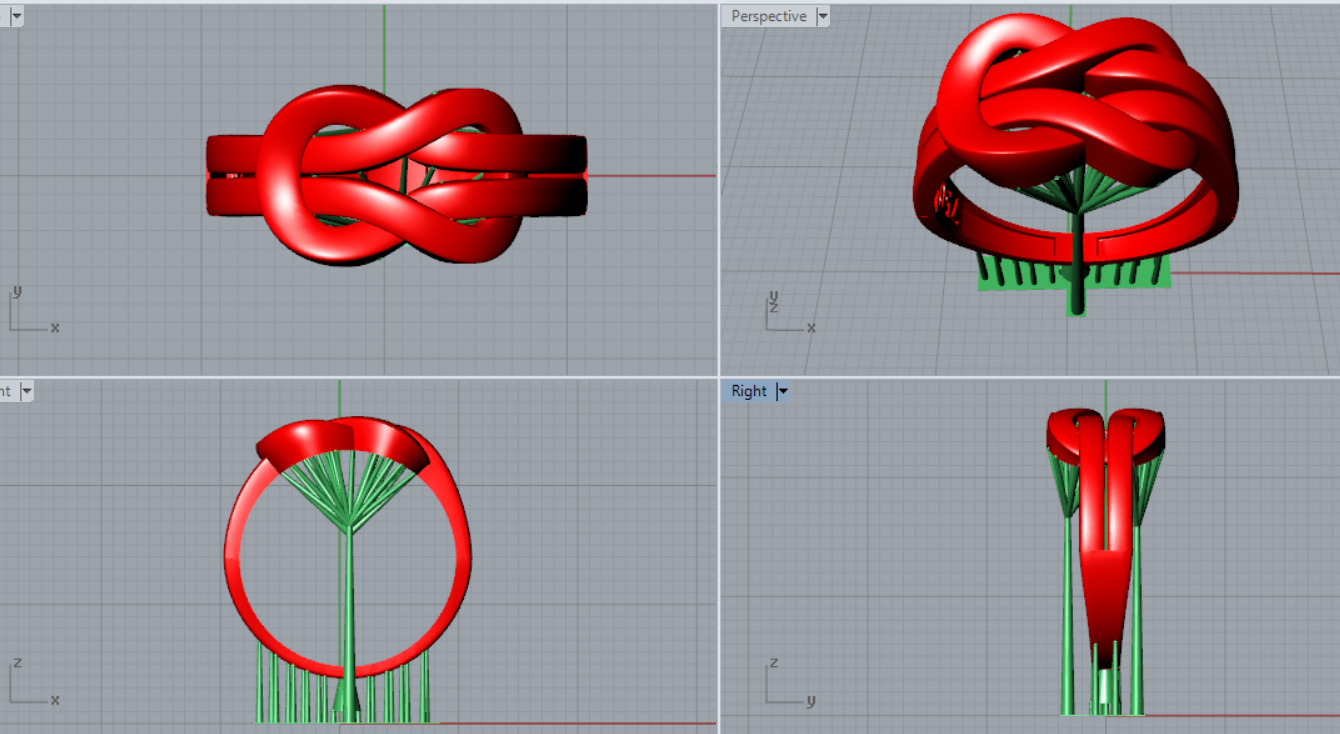Expand the Front viewport menu arrow
This screenshot has height=734, width=1340.
26,391
